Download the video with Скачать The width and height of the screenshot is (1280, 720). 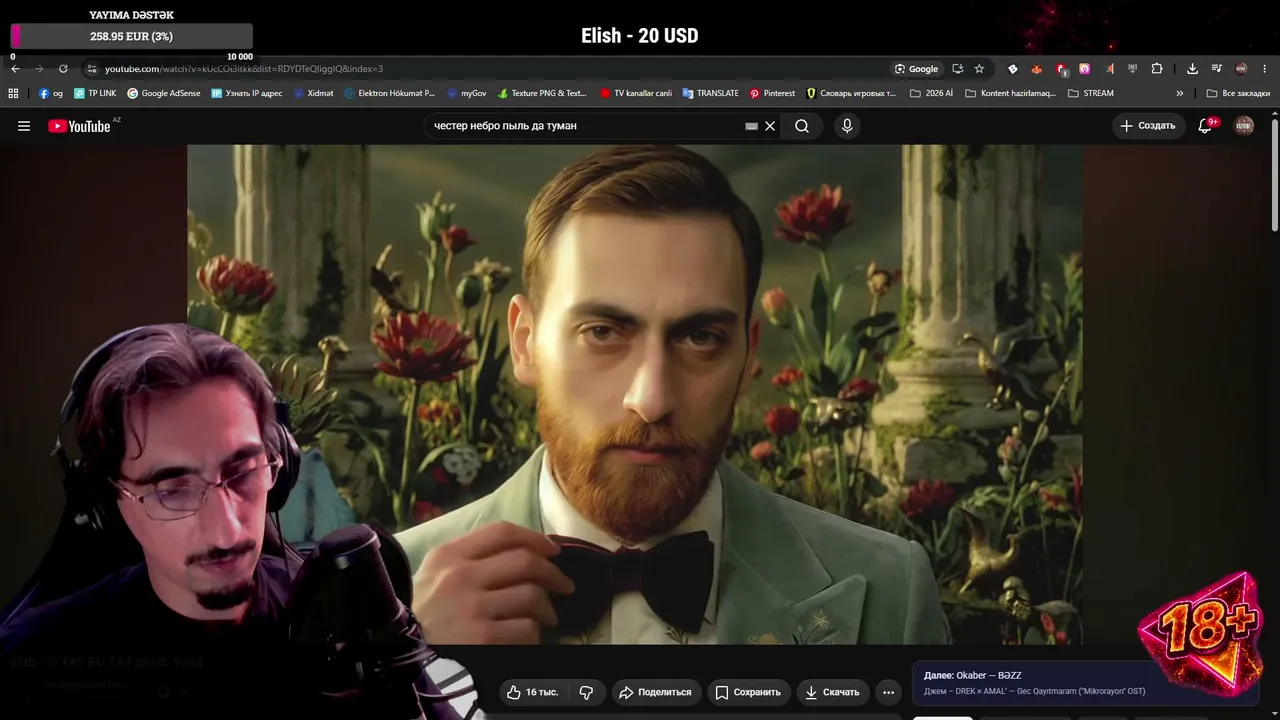tap(833, 692)
